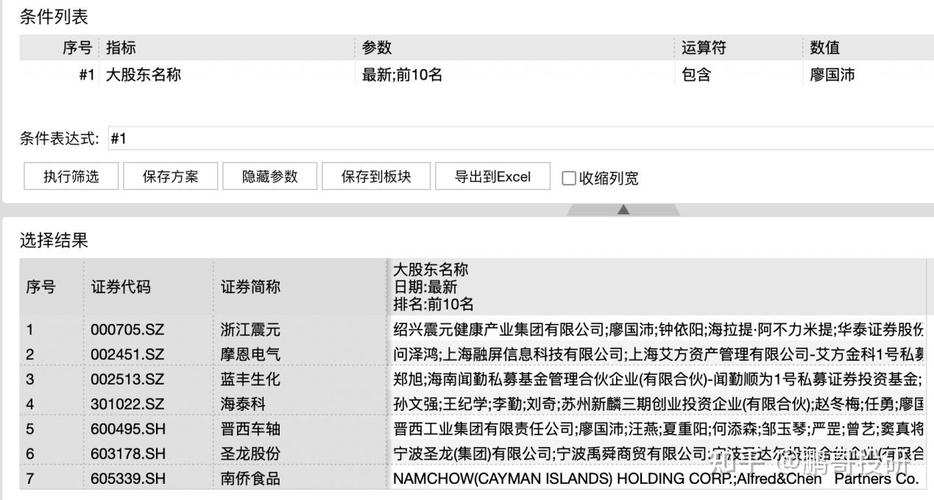
Task: Click the 参数 column header
Action: click(x=376, y=47)
